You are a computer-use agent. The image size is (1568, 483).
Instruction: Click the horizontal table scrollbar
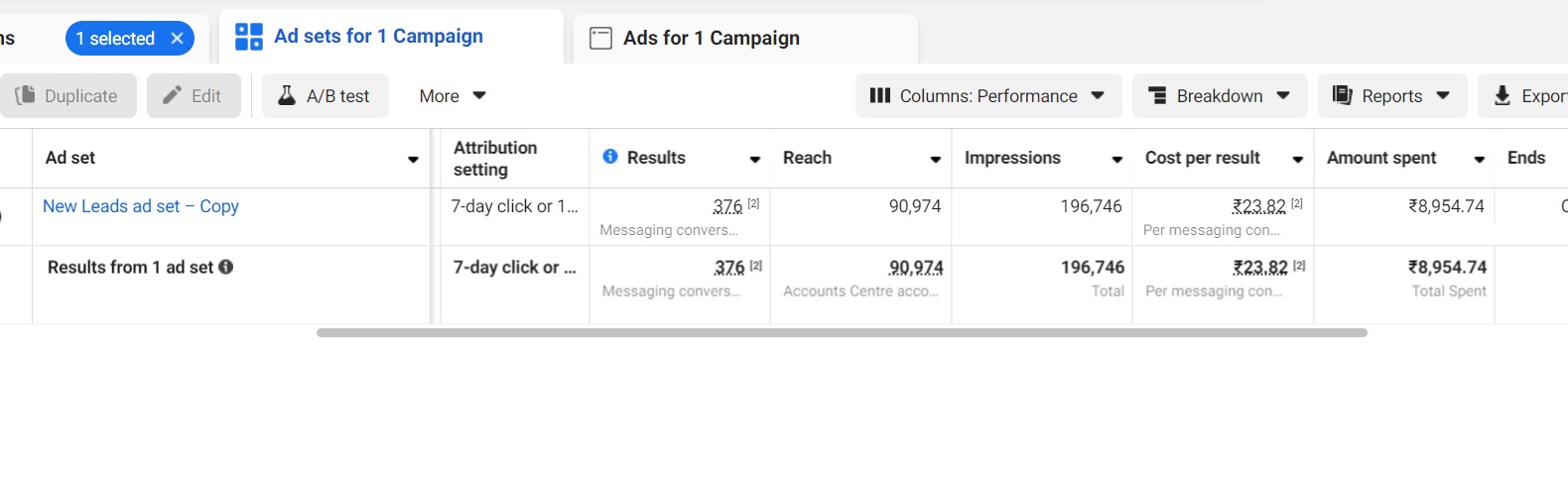click(842, 332)
